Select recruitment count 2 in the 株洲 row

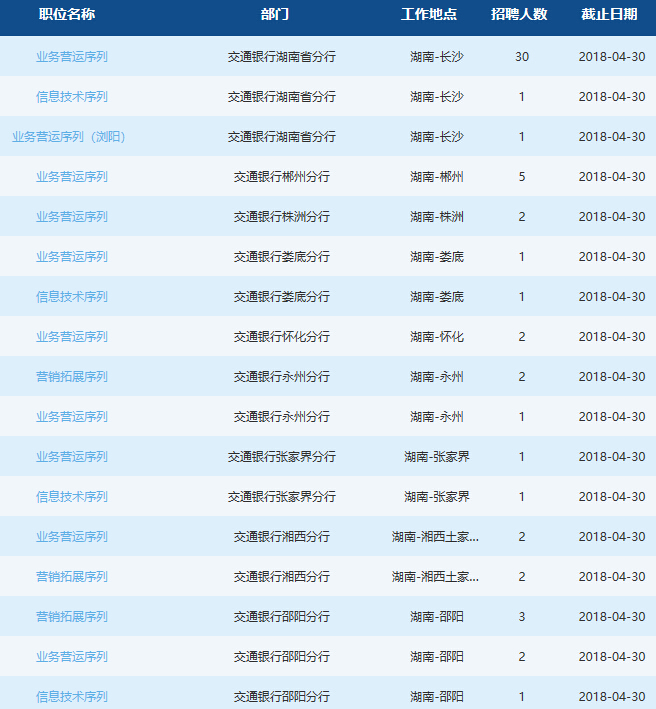pos(522,217)
